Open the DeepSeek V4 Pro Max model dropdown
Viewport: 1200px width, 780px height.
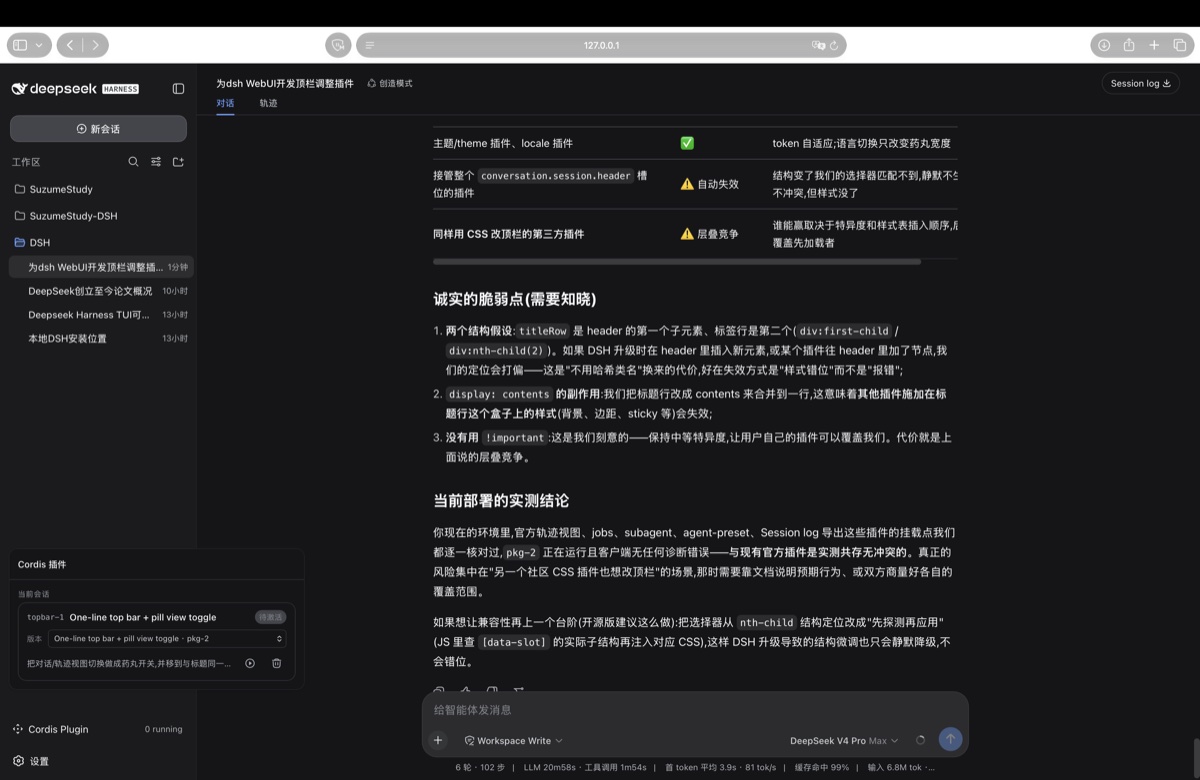pos(844,741)
